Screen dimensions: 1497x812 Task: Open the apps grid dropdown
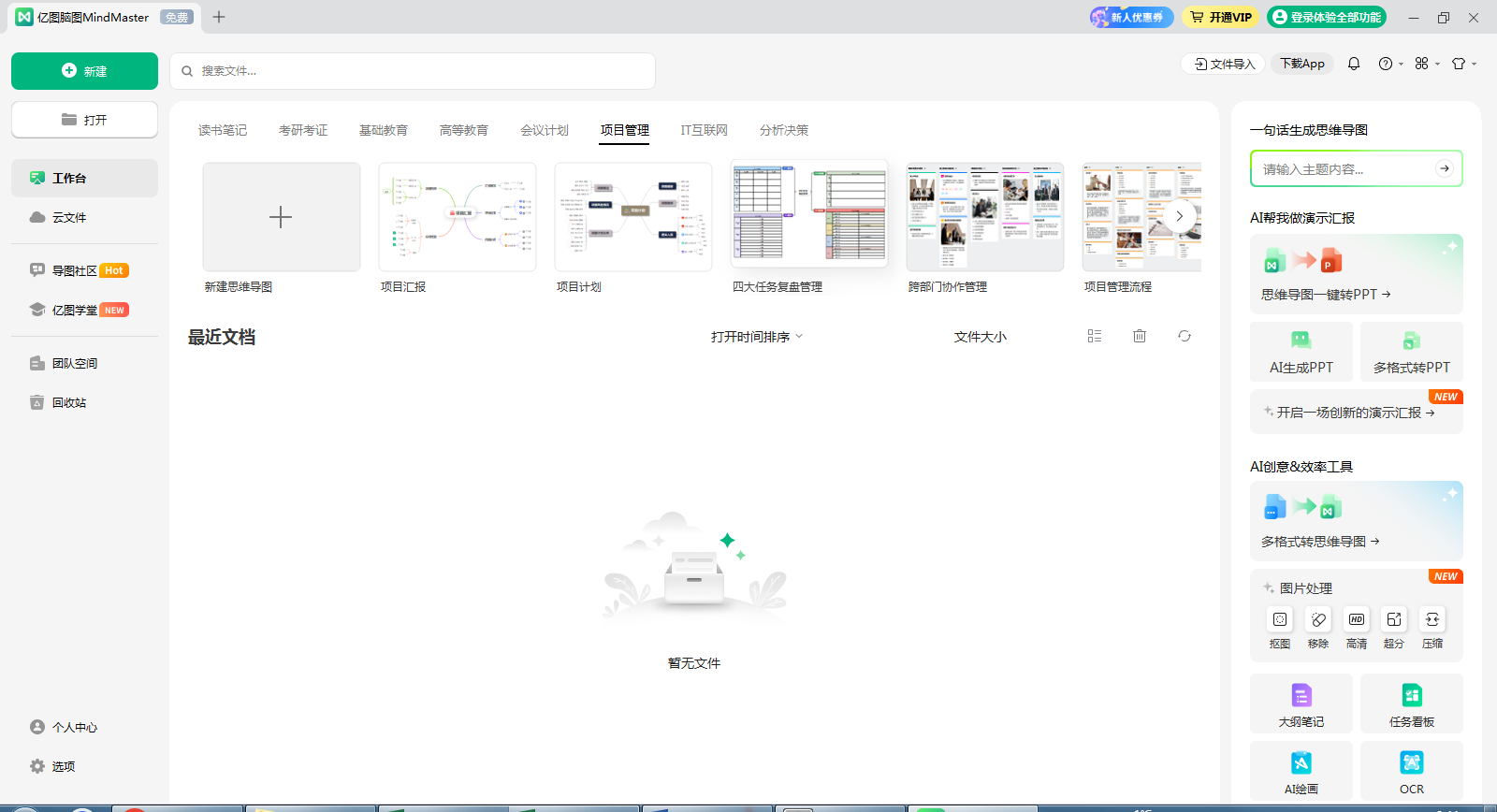tap(1427, 64)
